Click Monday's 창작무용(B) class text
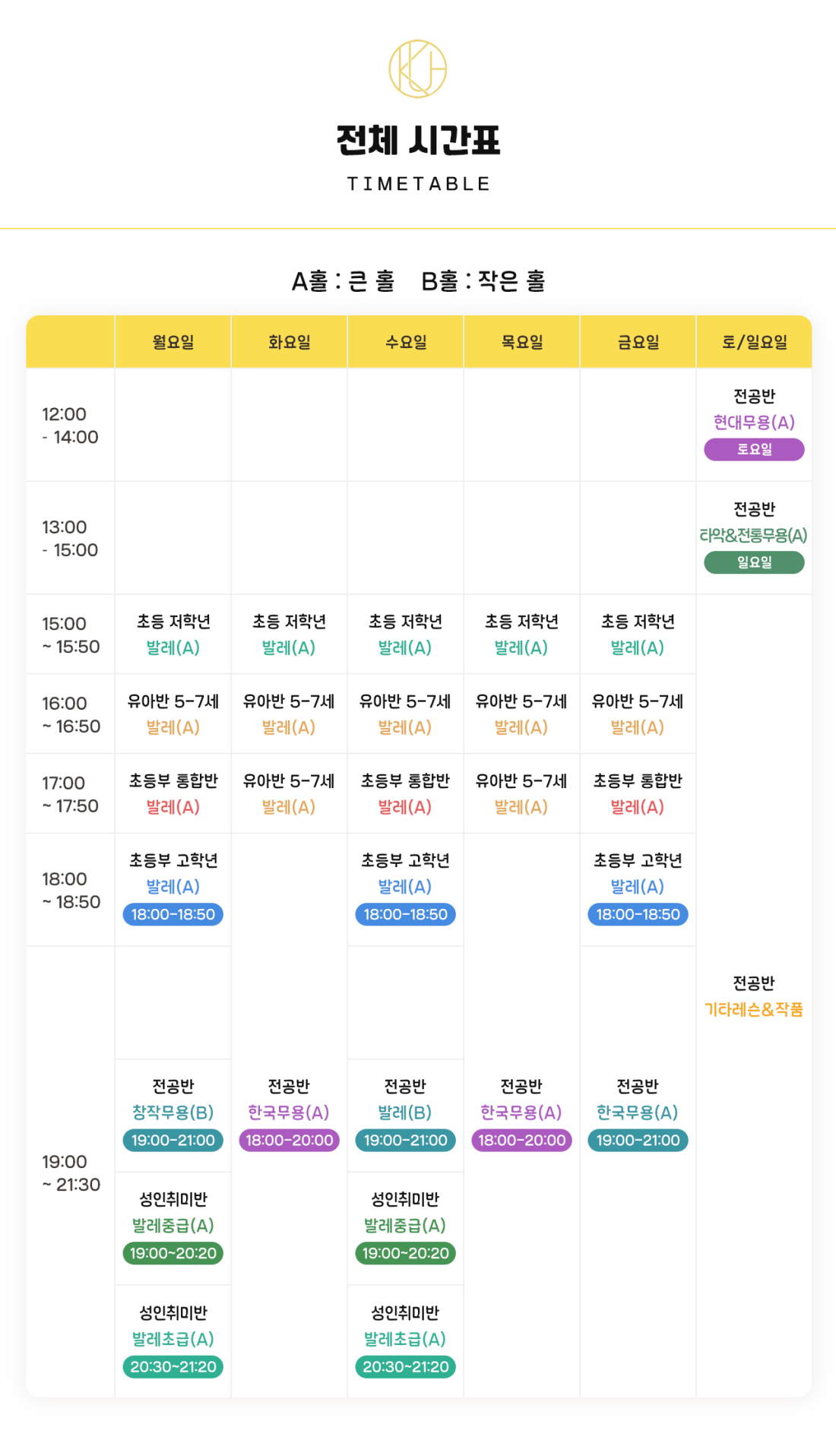The height and width of the screenshot is (1456, 836). click(x=173, y=1113)
